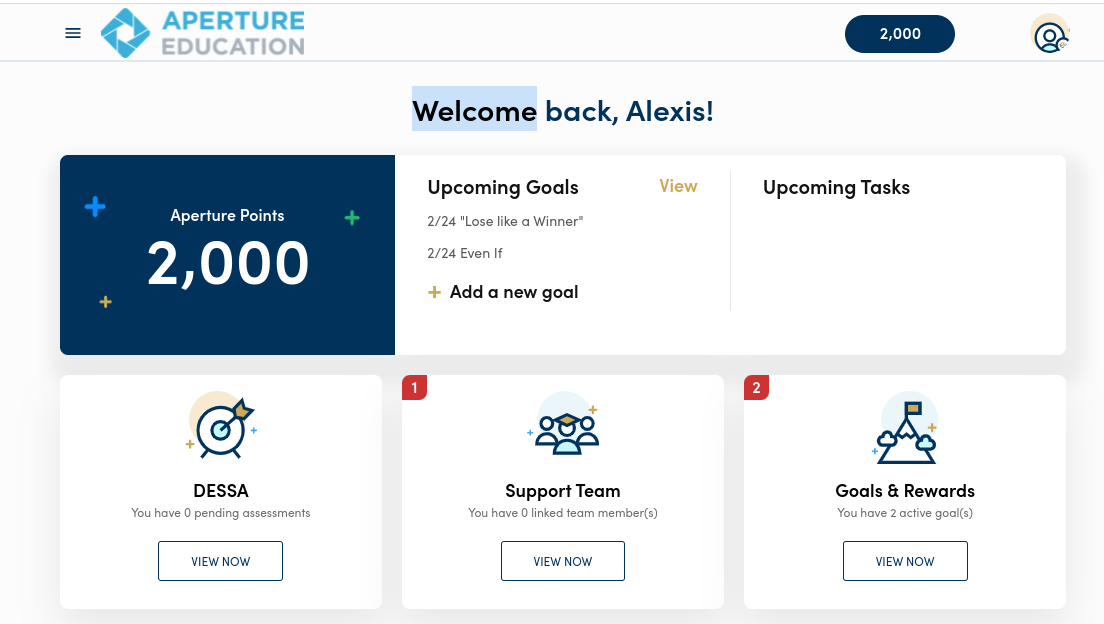The width and height of the screenshot is (1104, 624).
Task: Click the Aperture Points 2,000 panel
Action: click(227, 254)
